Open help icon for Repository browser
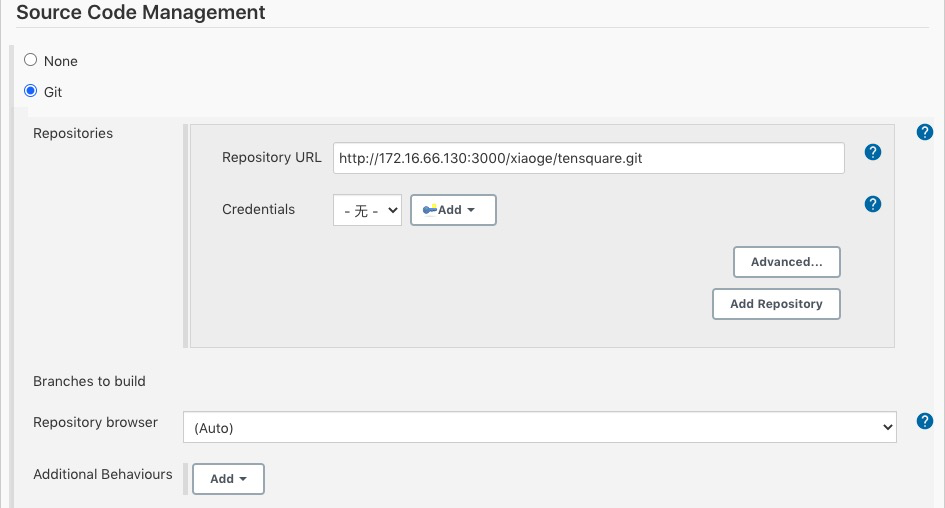This screenshot has width=945, height=508. (x=925, y=421)
